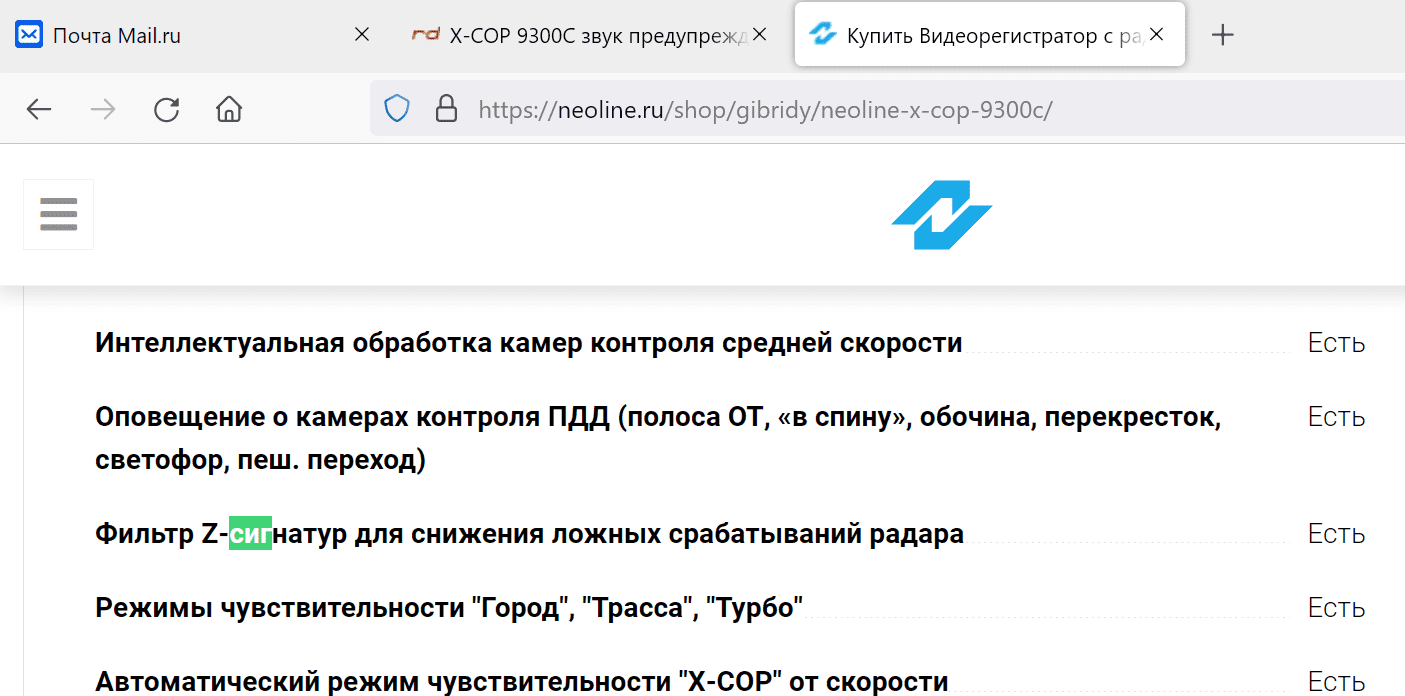Open tracking protection shield info
The width and height of the screenshot is (1405, 696).
pyautogui.click(x=397, y=109)
